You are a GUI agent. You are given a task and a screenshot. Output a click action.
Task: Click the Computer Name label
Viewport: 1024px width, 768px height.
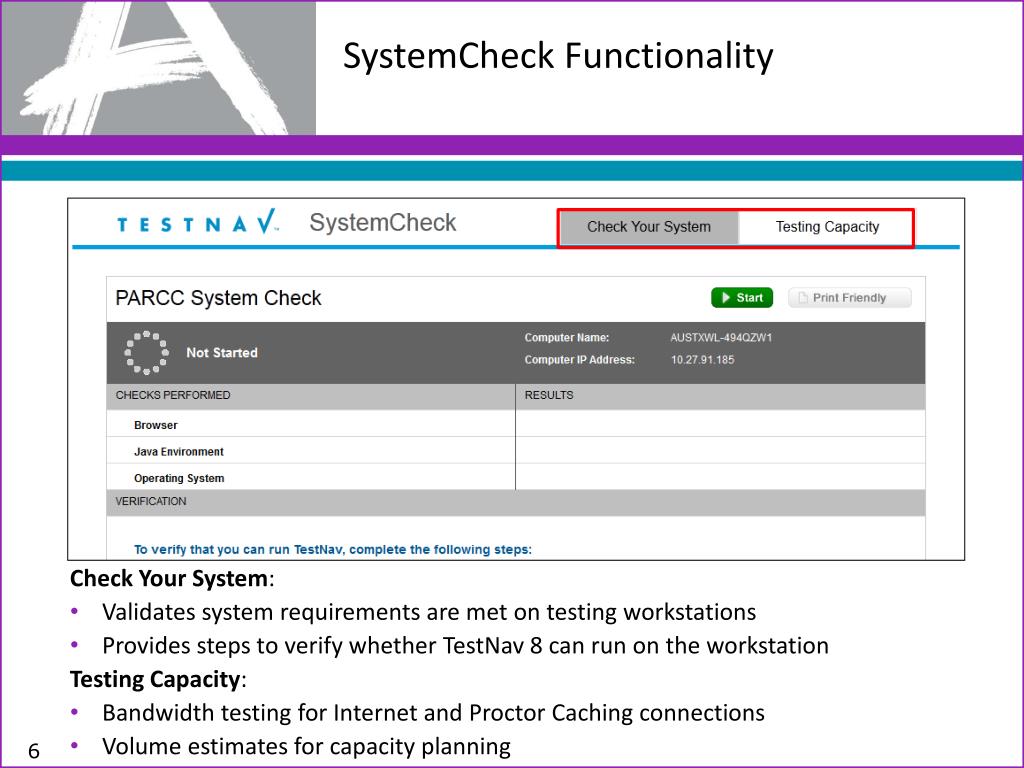(x=566, y=338)
